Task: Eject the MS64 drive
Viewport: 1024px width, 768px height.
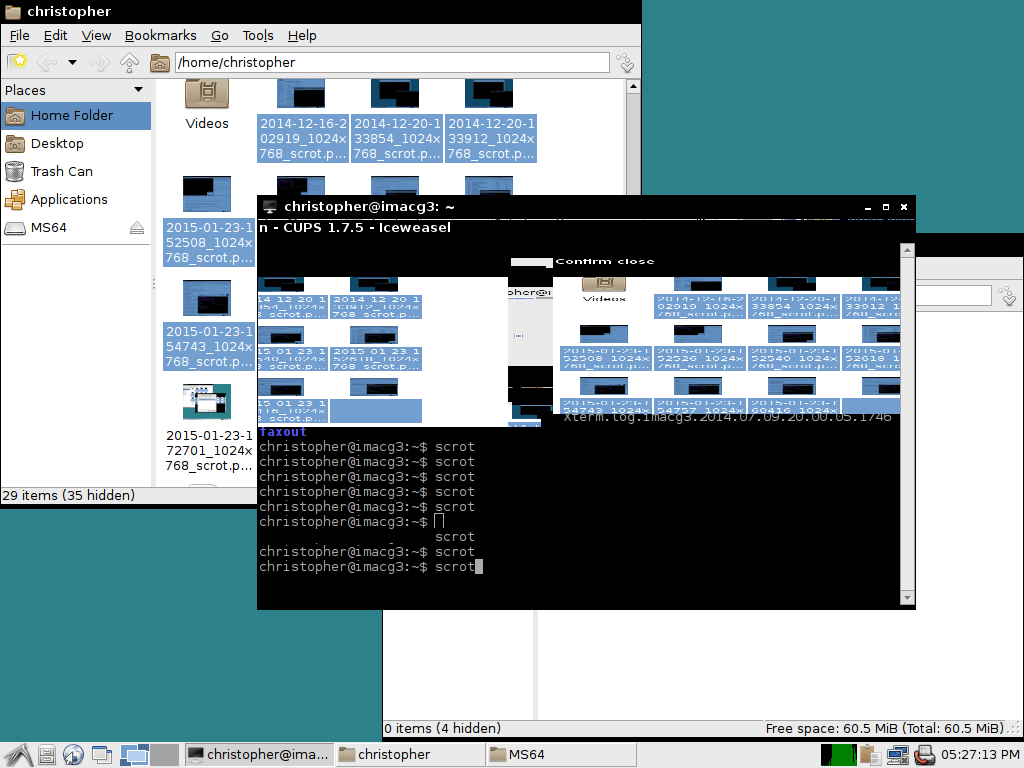Action: (137, 228)
